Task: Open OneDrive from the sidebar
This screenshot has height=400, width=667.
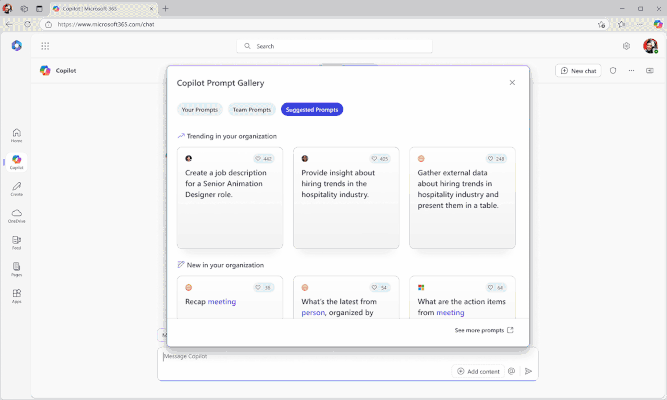Action: pyautogui.click(x=17, y=216)
